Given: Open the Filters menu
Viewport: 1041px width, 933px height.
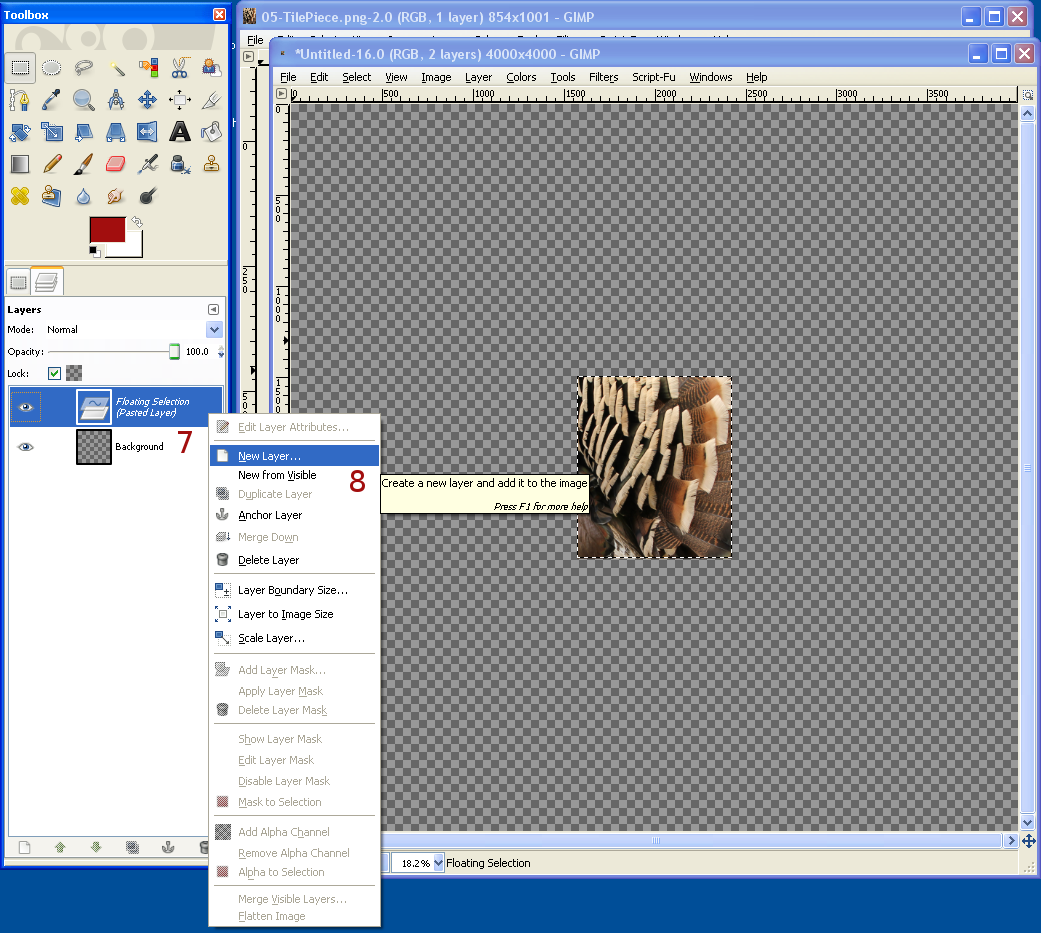Looking at the screenshot, I should click(603, 77).
